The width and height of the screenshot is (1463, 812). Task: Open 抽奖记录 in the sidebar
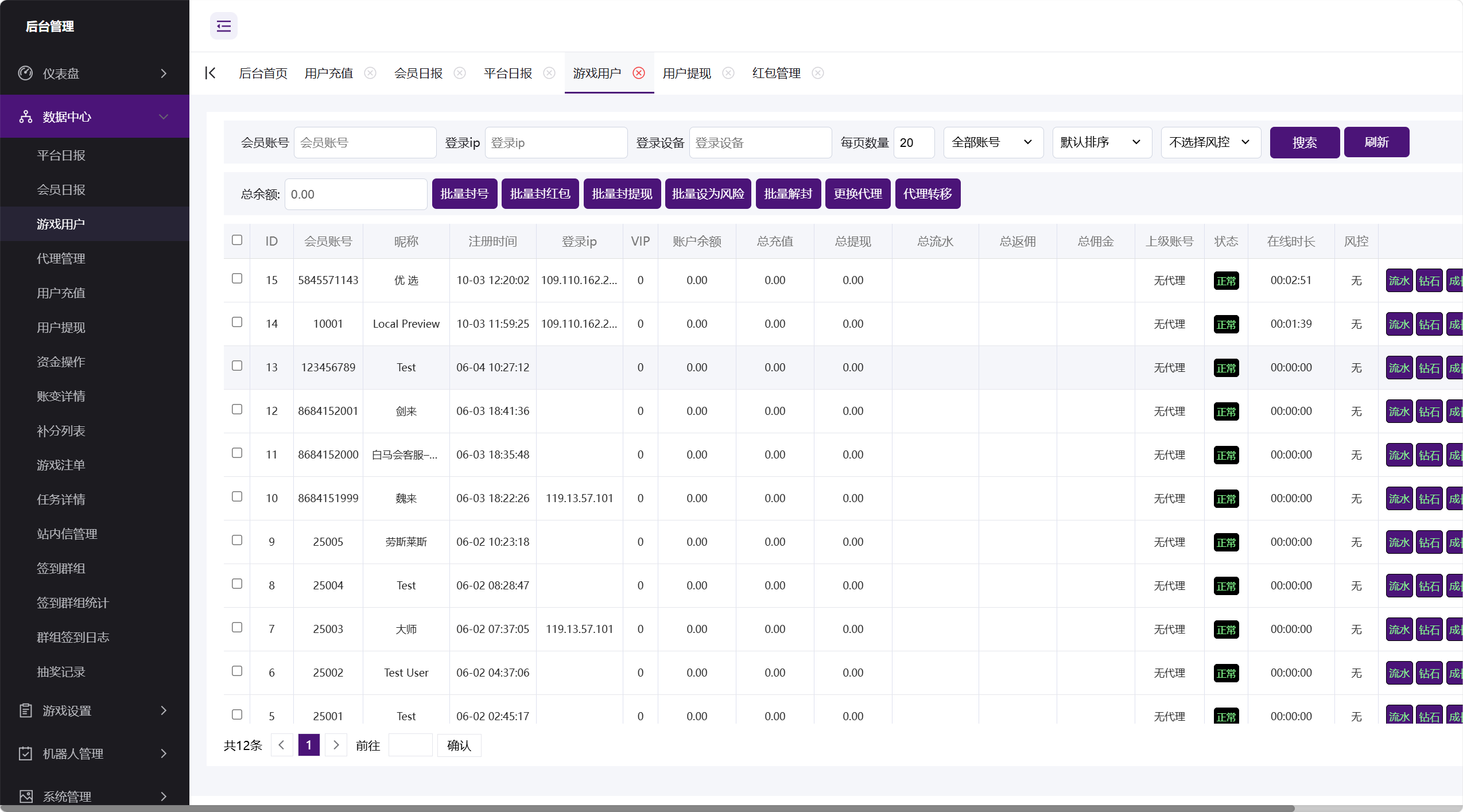tap(61, 671)
